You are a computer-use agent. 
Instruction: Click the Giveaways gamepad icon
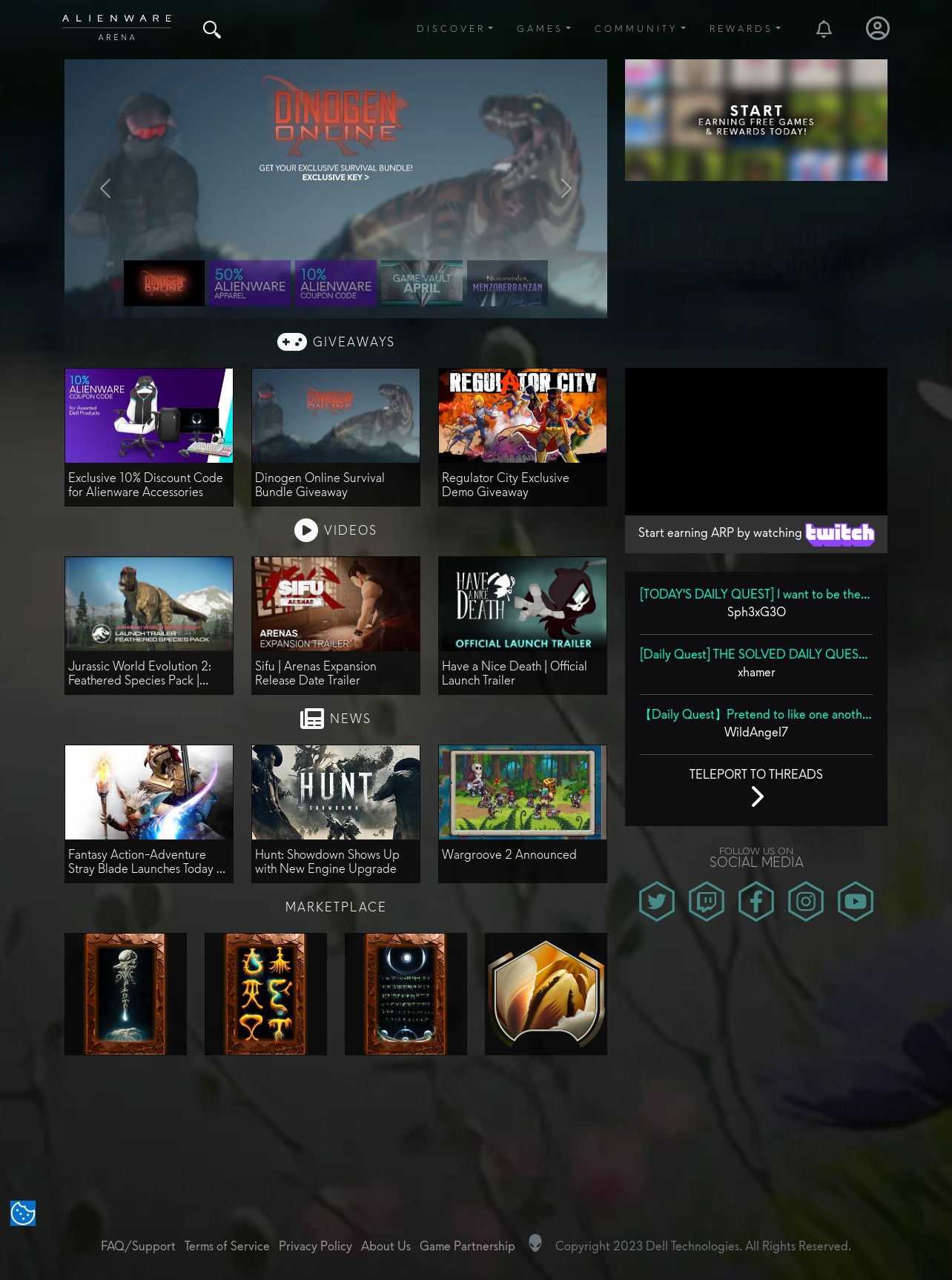click(x=292, y=341)
